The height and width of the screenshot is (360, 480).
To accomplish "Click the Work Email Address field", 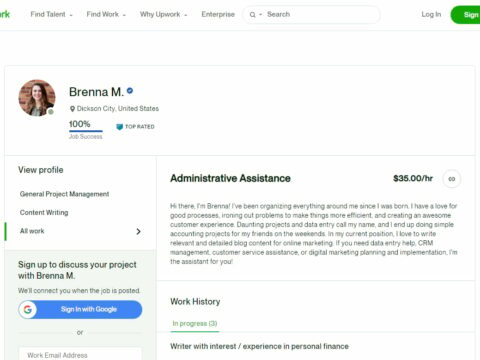I will point(80,355).
